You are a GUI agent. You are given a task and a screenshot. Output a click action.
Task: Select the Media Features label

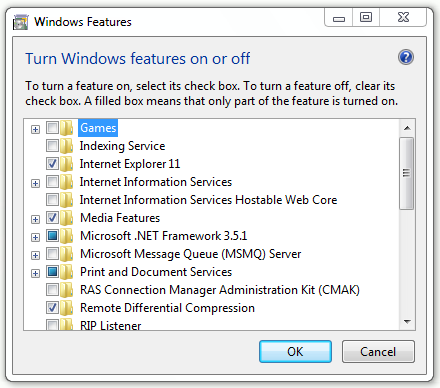tap(120, 218)
